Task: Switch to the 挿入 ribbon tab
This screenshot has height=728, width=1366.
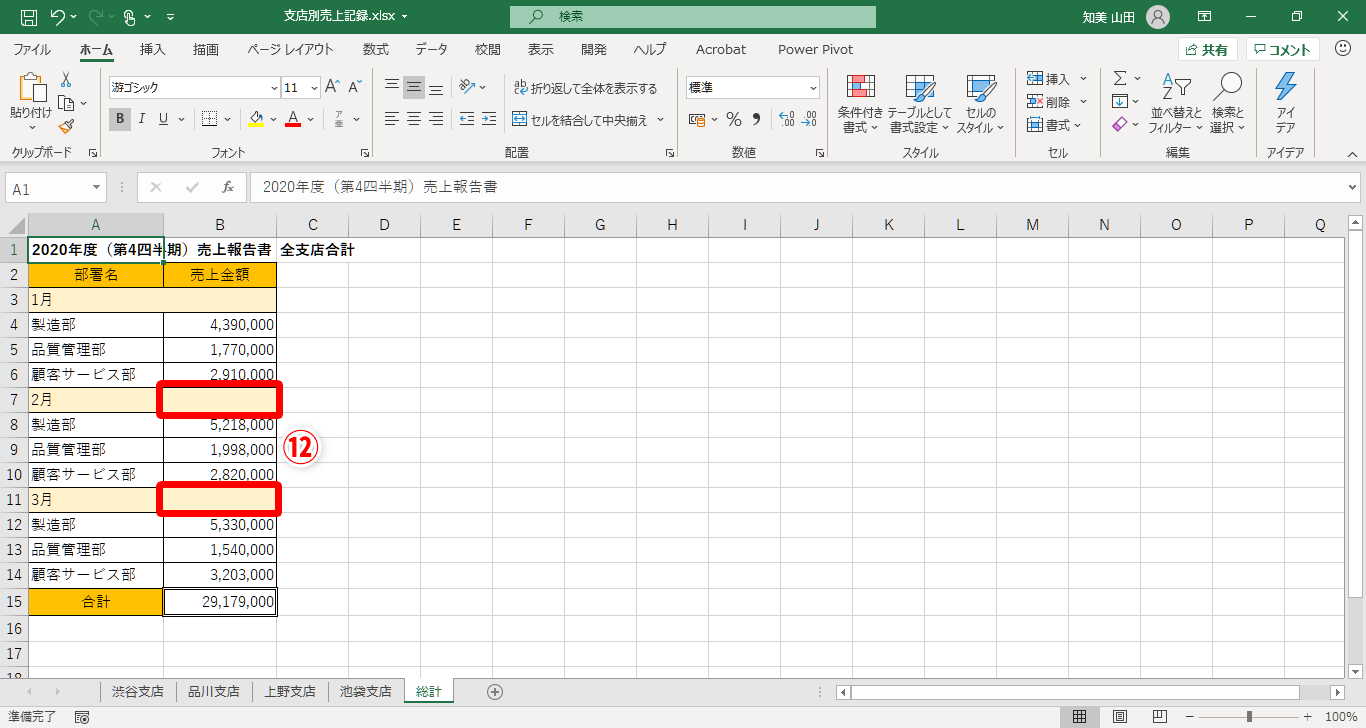Action: [x=153, y=49]
